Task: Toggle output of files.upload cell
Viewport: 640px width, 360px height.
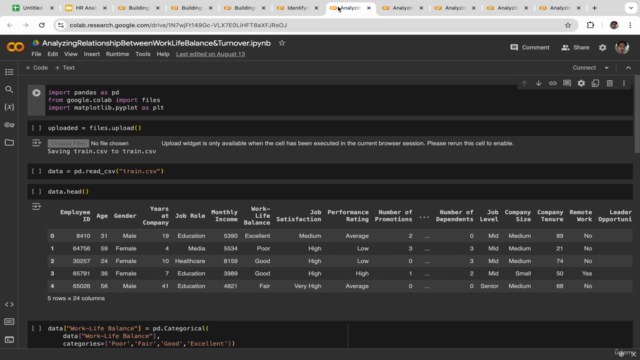Action: coord(36,143)
